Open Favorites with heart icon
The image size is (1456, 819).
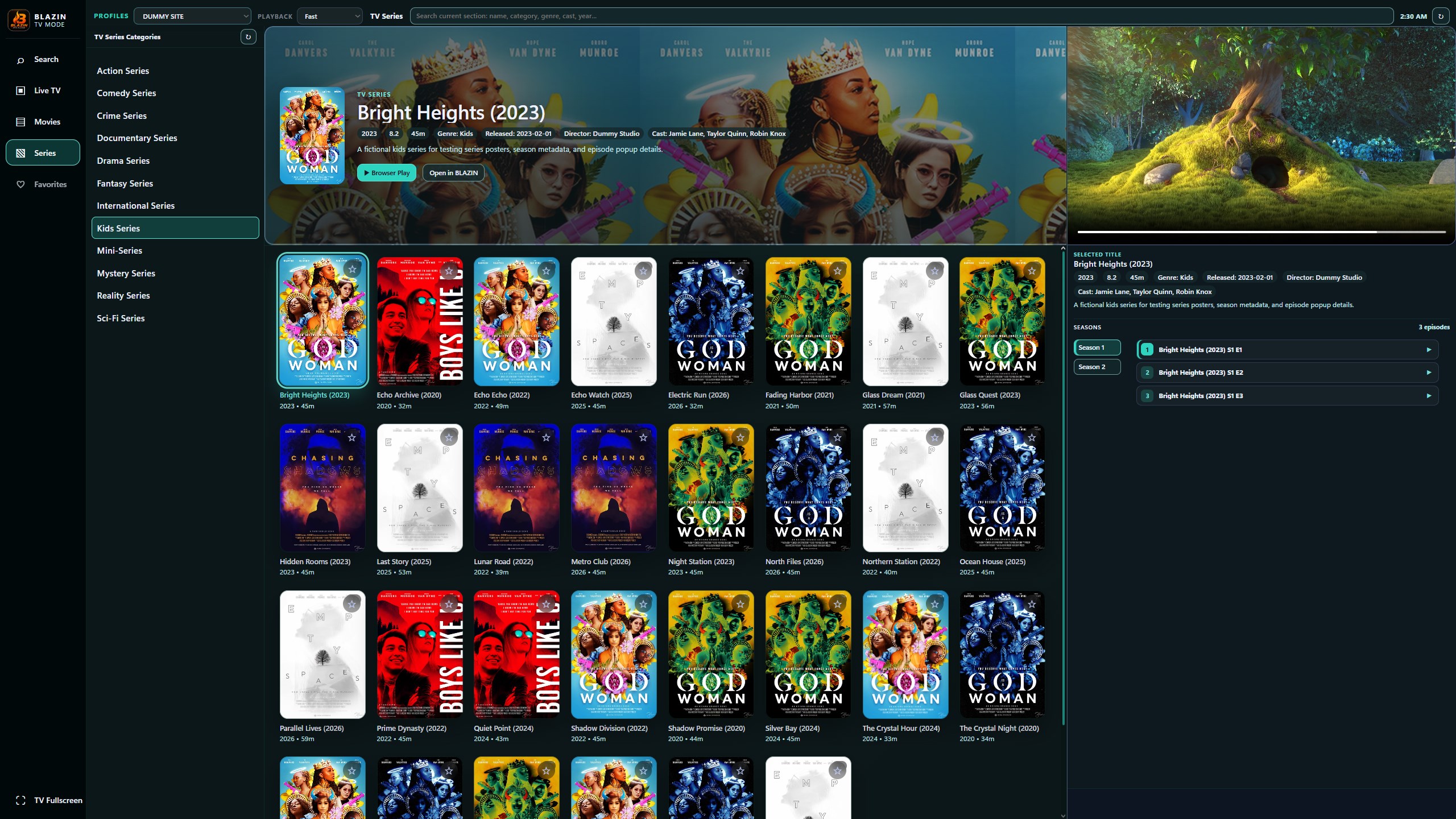click(x=43, y=184)
